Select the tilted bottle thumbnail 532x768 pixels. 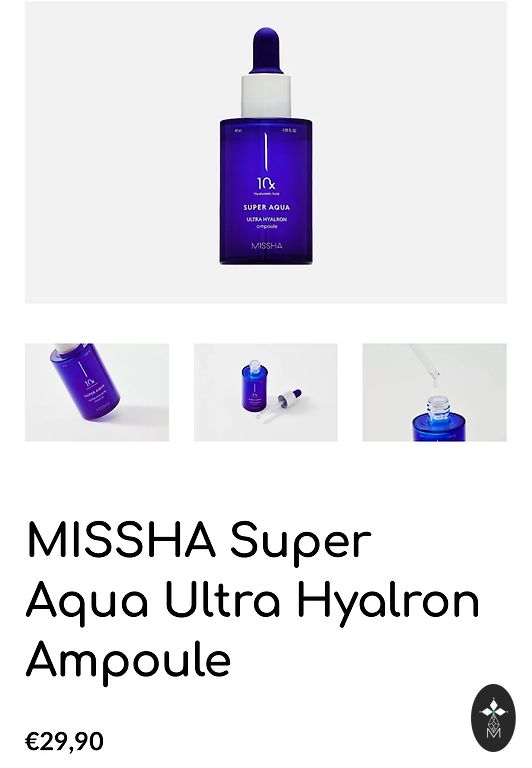click(97, 392)
